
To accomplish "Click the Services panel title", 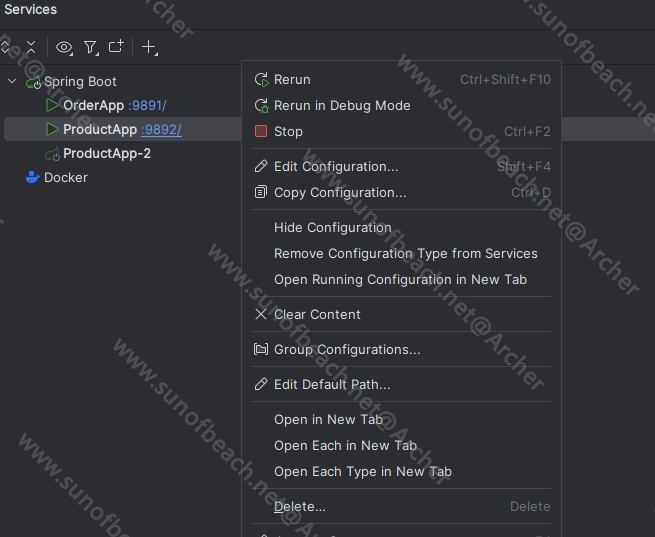I will [x=30, y=9].
